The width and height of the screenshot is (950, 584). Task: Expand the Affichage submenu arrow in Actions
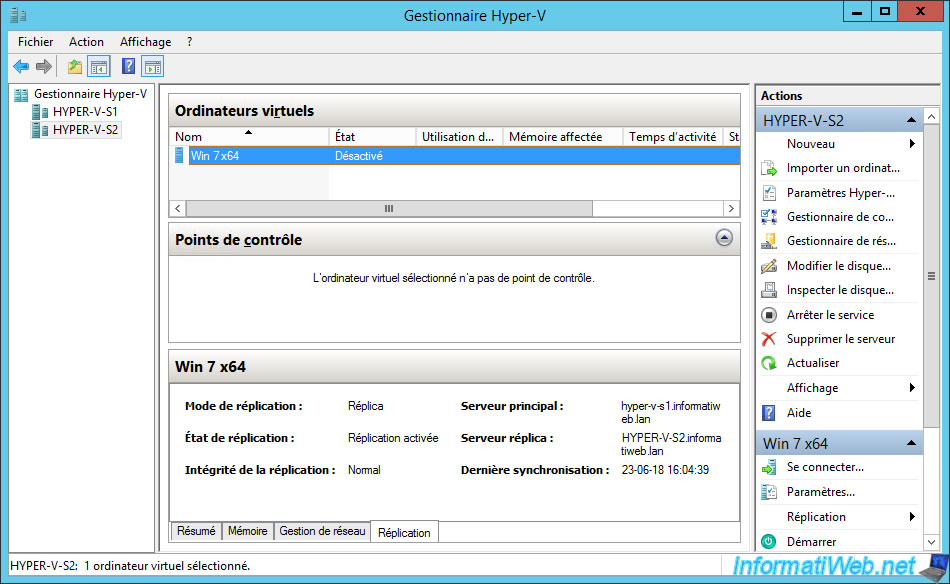(912, 388)
